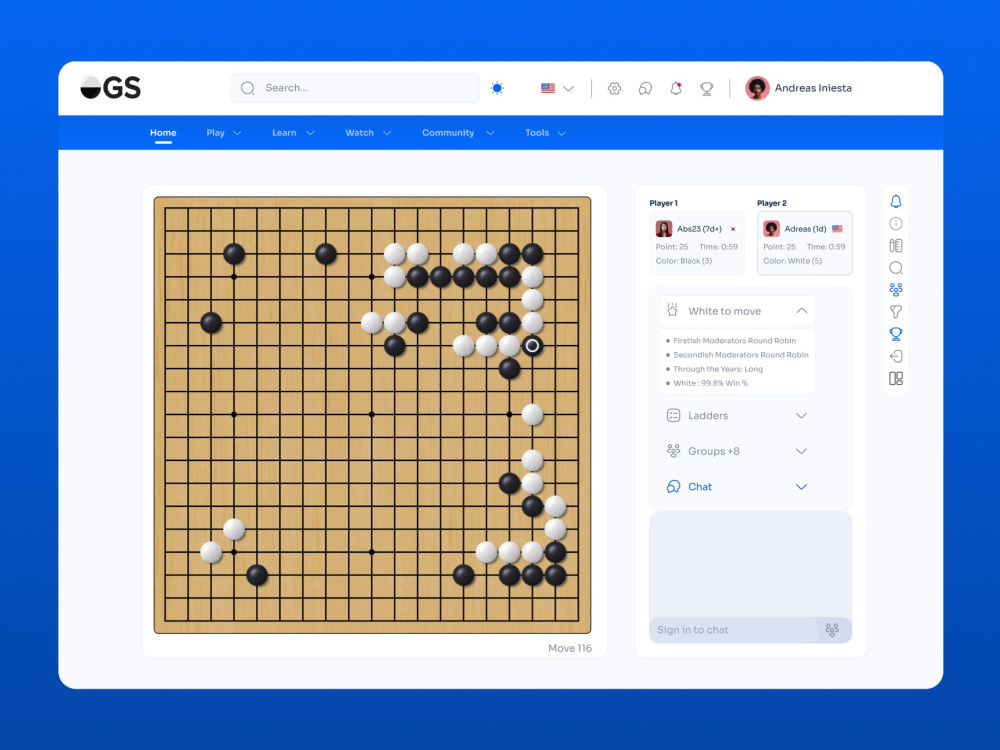This screenshot has height=750, width=1000.
Task: Open the game notes icon in the right sidebar
Action: coord(895,245)
